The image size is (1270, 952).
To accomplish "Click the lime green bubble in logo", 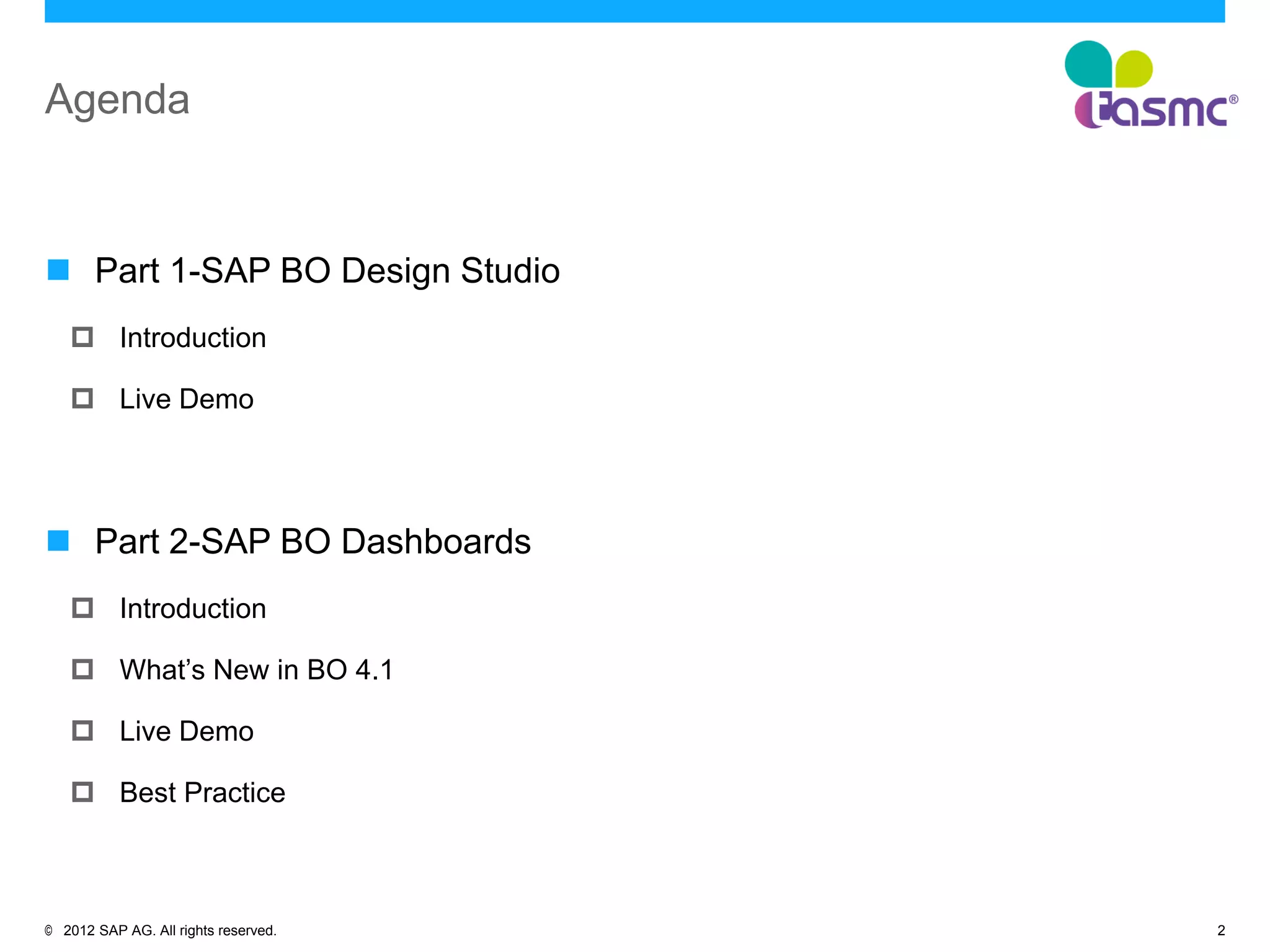I will point(1134,68).
